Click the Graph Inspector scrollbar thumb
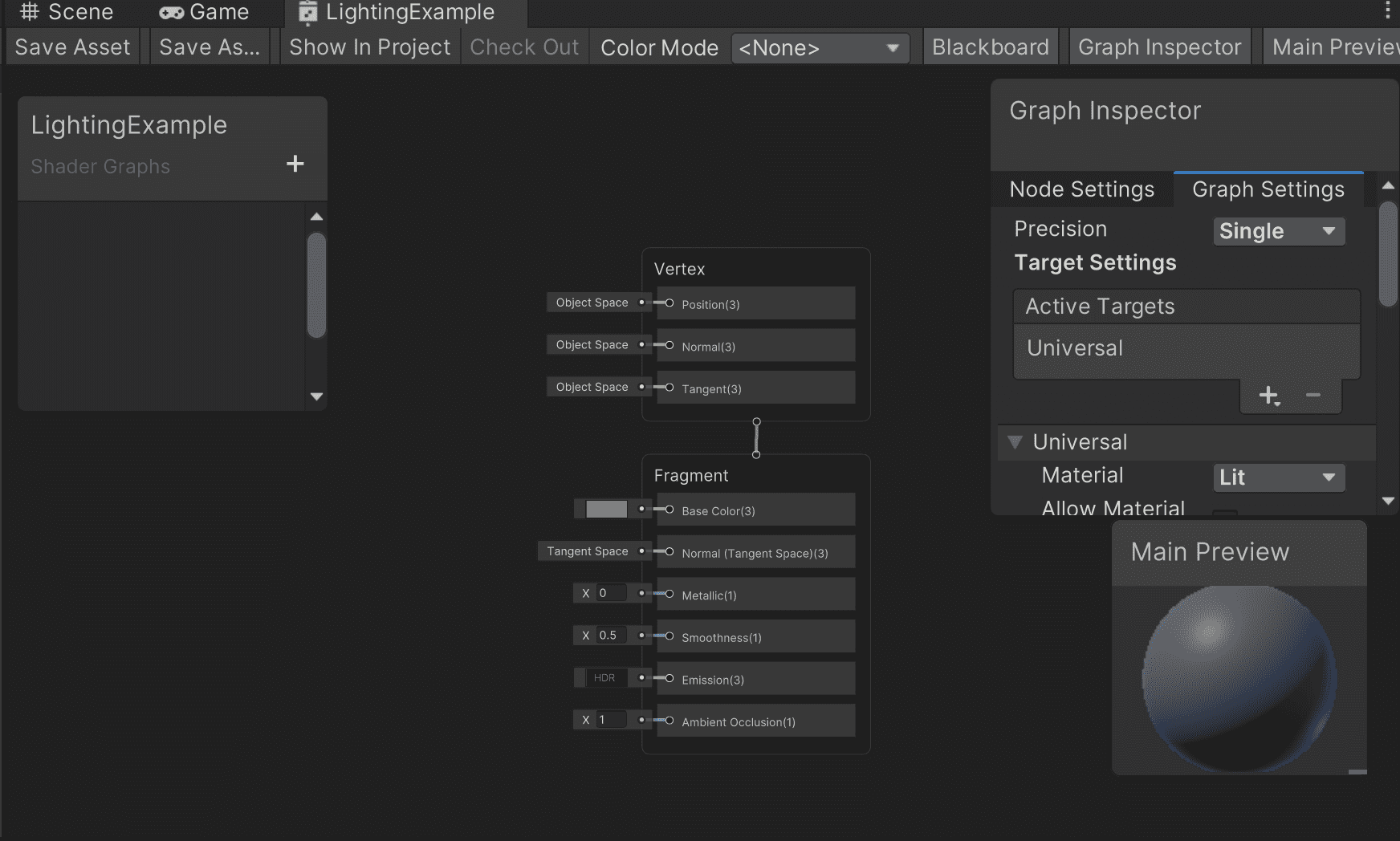 point(1388,254)
